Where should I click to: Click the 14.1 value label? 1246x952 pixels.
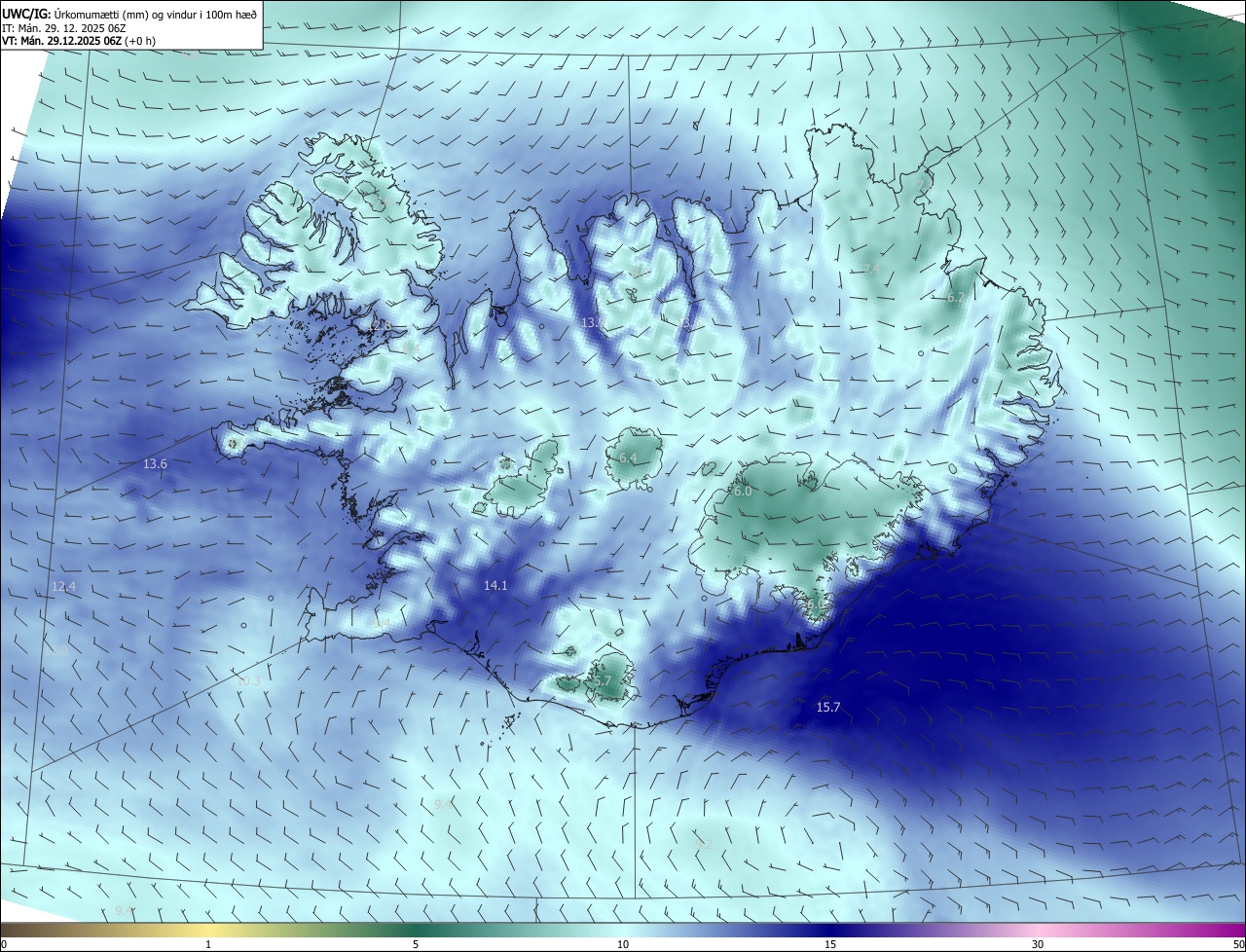click(495, 585)
